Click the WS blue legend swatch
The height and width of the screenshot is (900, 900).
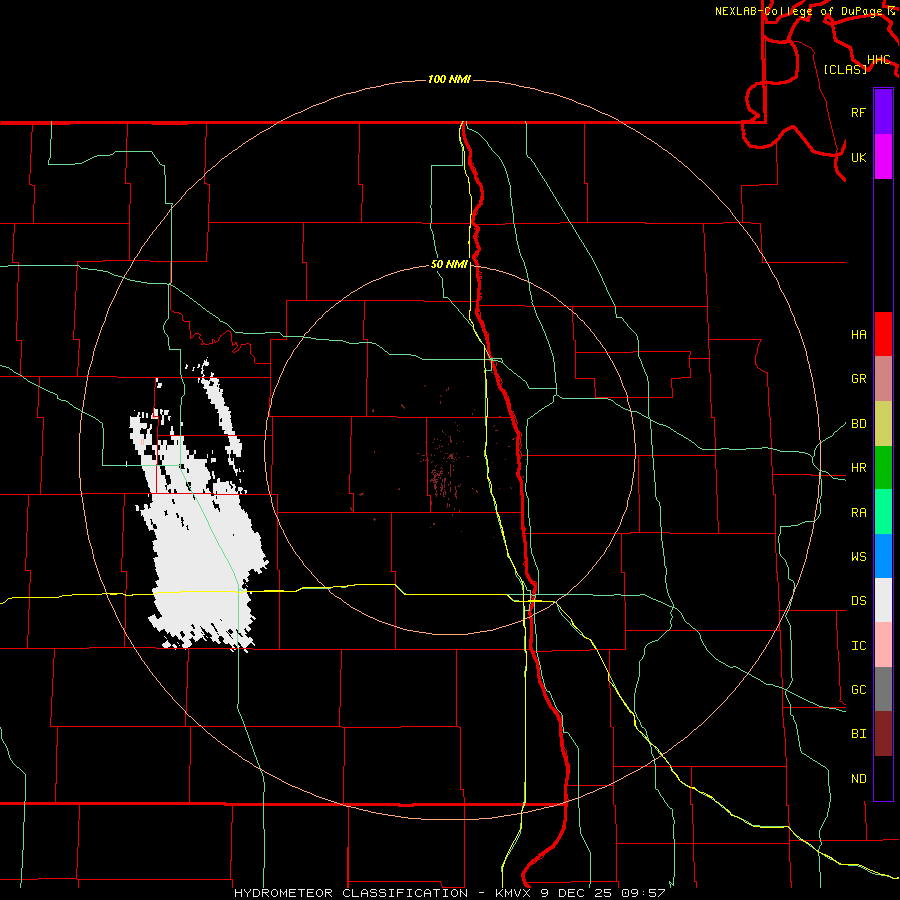tap(883, 556)
